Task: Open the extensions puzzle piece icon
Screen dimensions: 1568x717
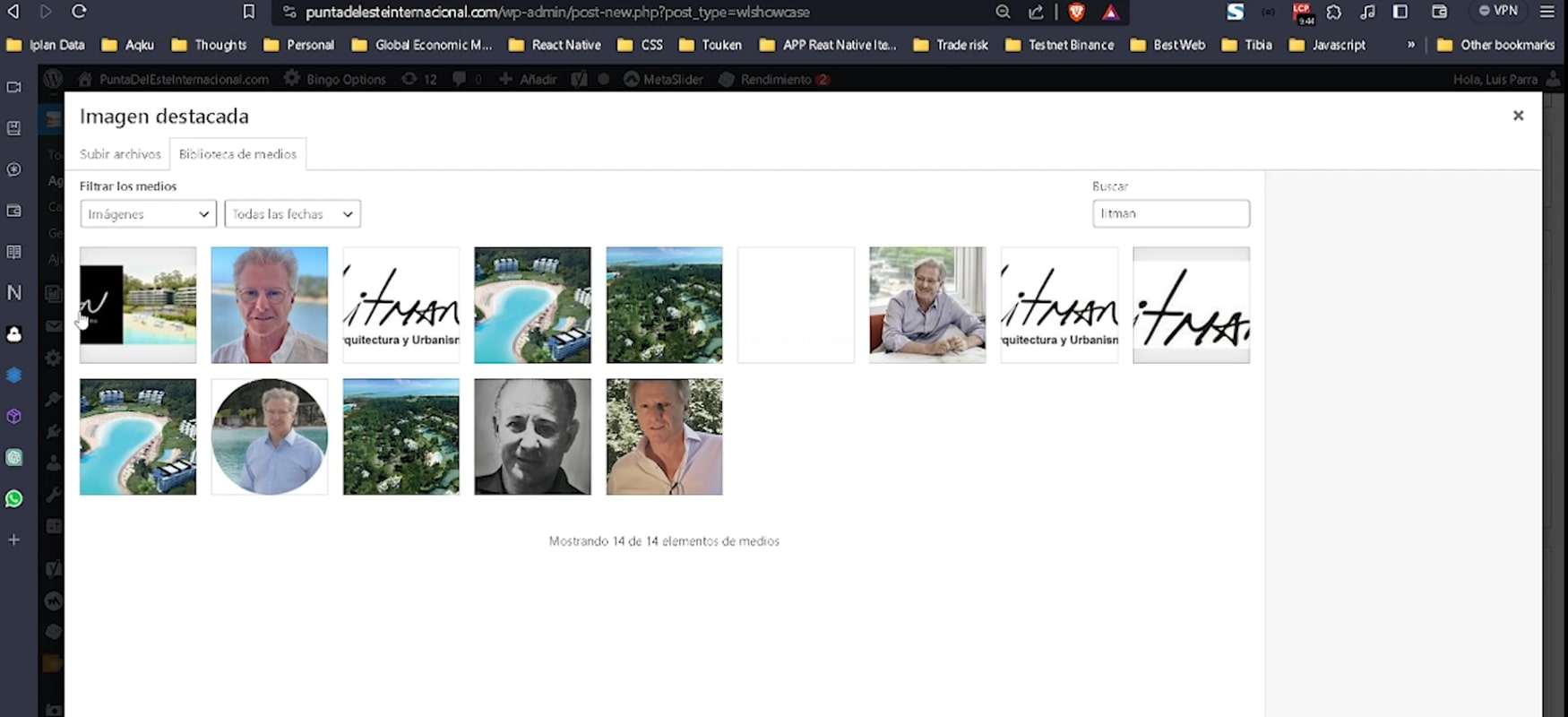Action: [1334, 12]
